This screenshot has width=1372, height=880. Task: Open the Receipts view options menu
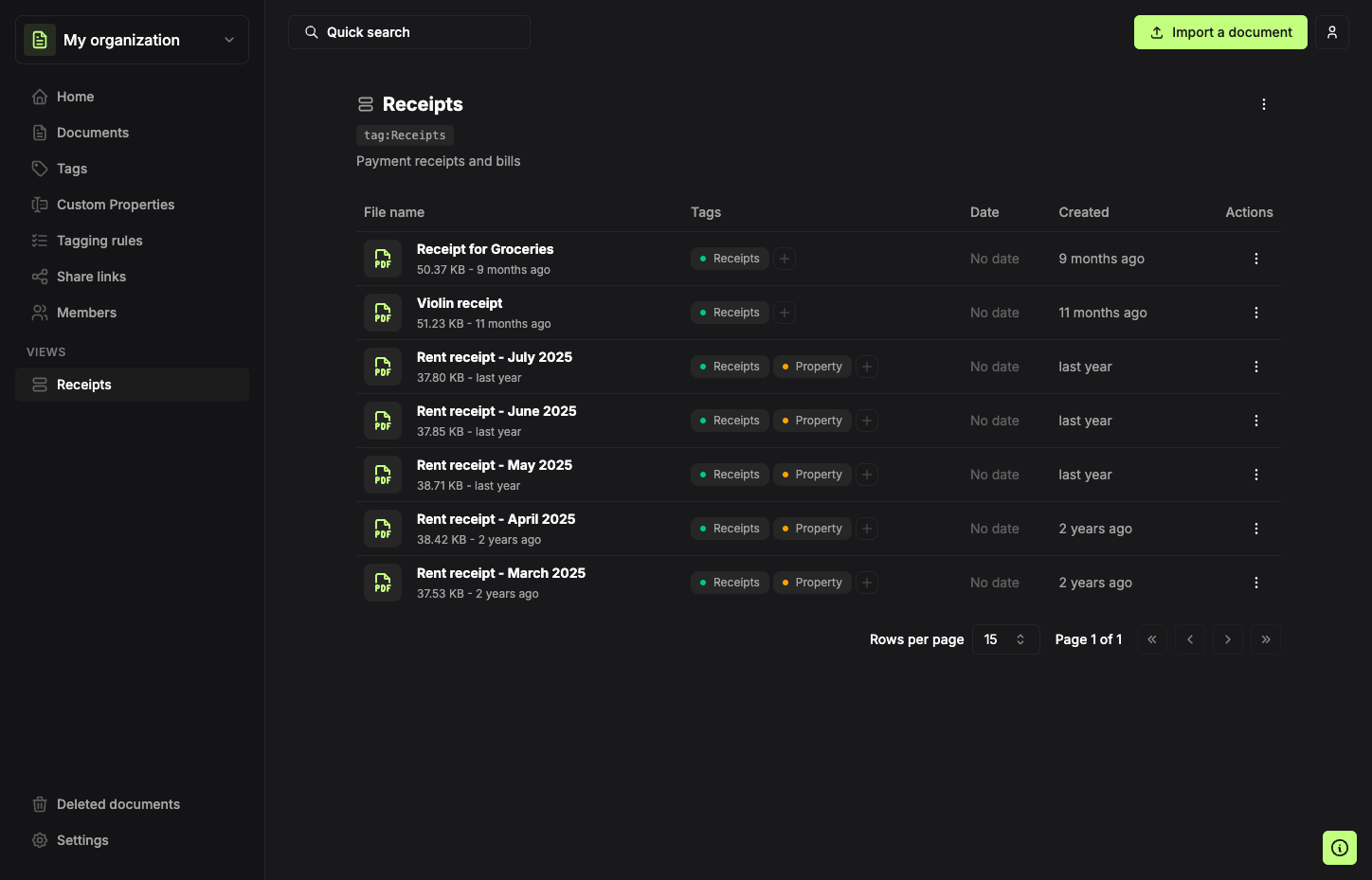pos(1263,104)
